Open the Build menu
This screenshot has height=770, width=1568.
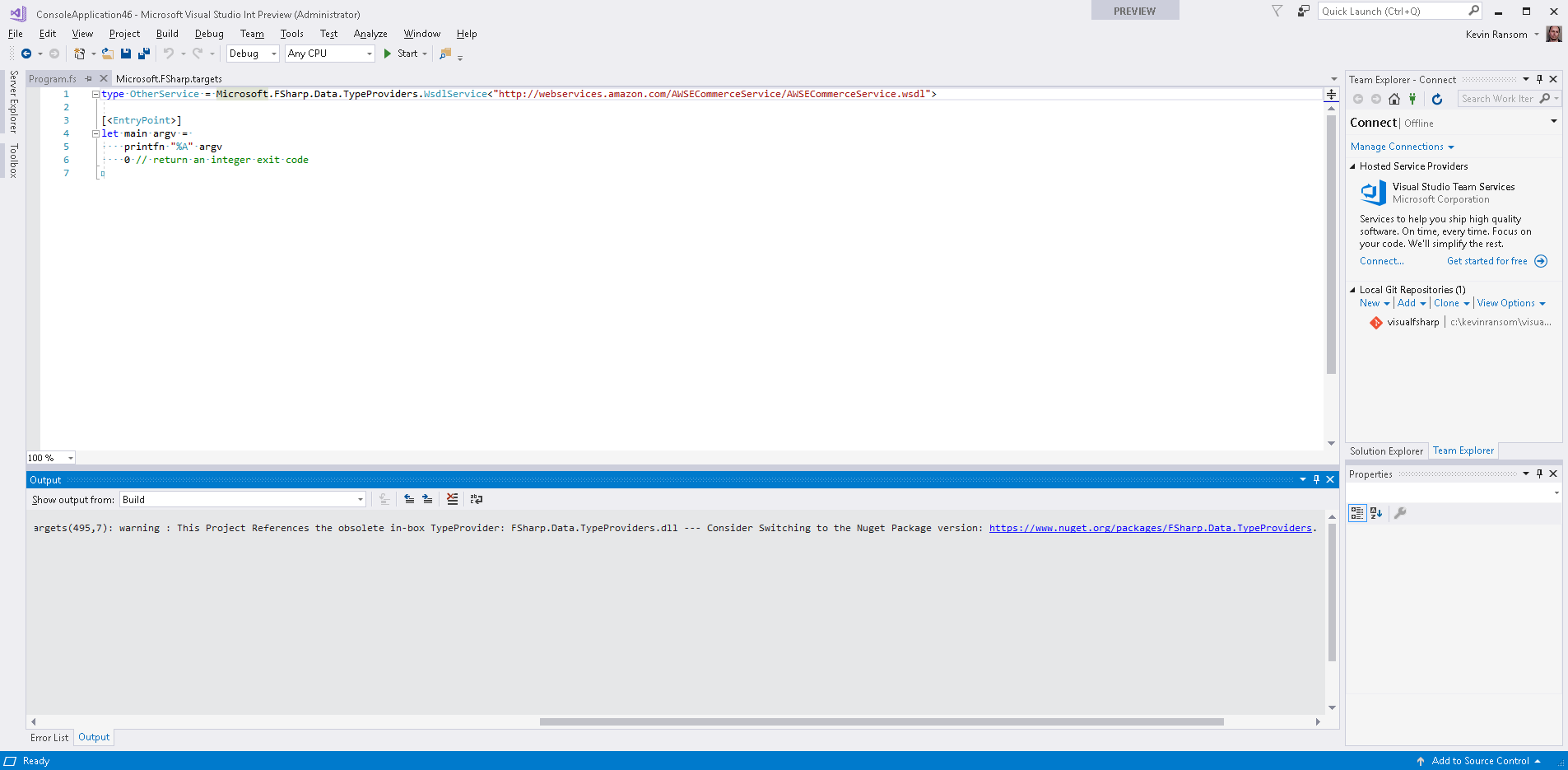pyautogui.click(x=167, y=34)
